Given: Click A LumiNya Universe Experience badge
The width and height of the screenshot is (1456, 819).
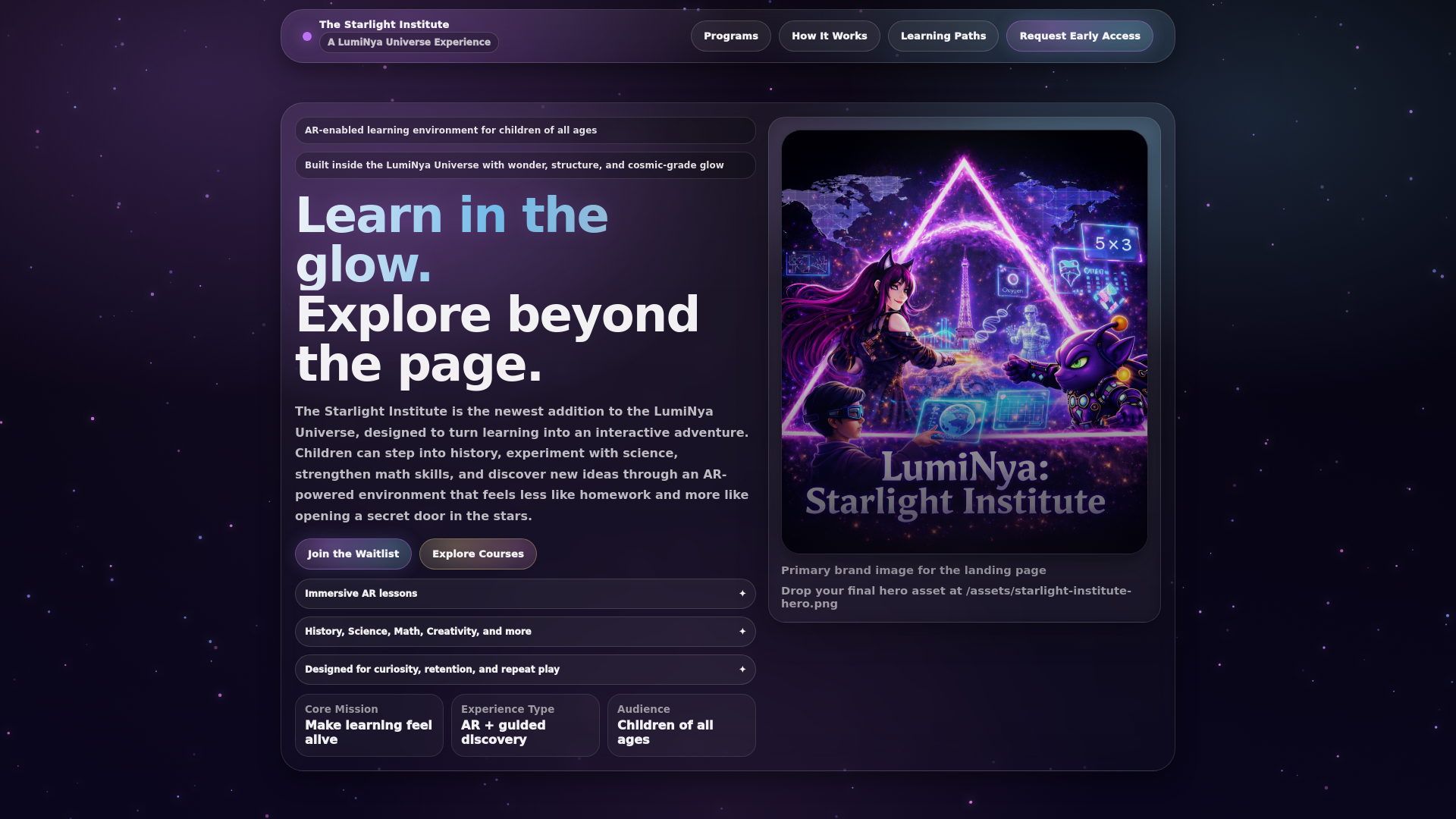Looking at the screenshot, I should point(409,42).
